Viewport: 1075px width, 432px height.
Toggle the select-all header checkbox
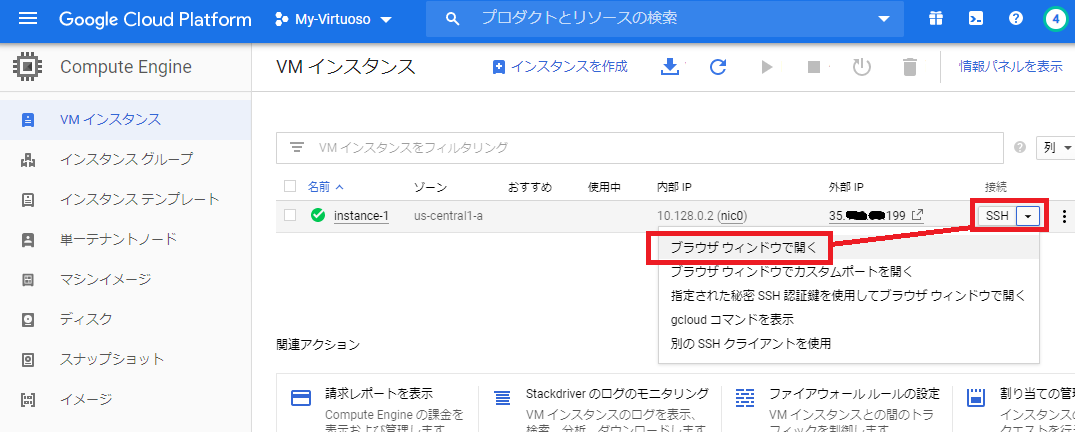click(x=290, y=187)
